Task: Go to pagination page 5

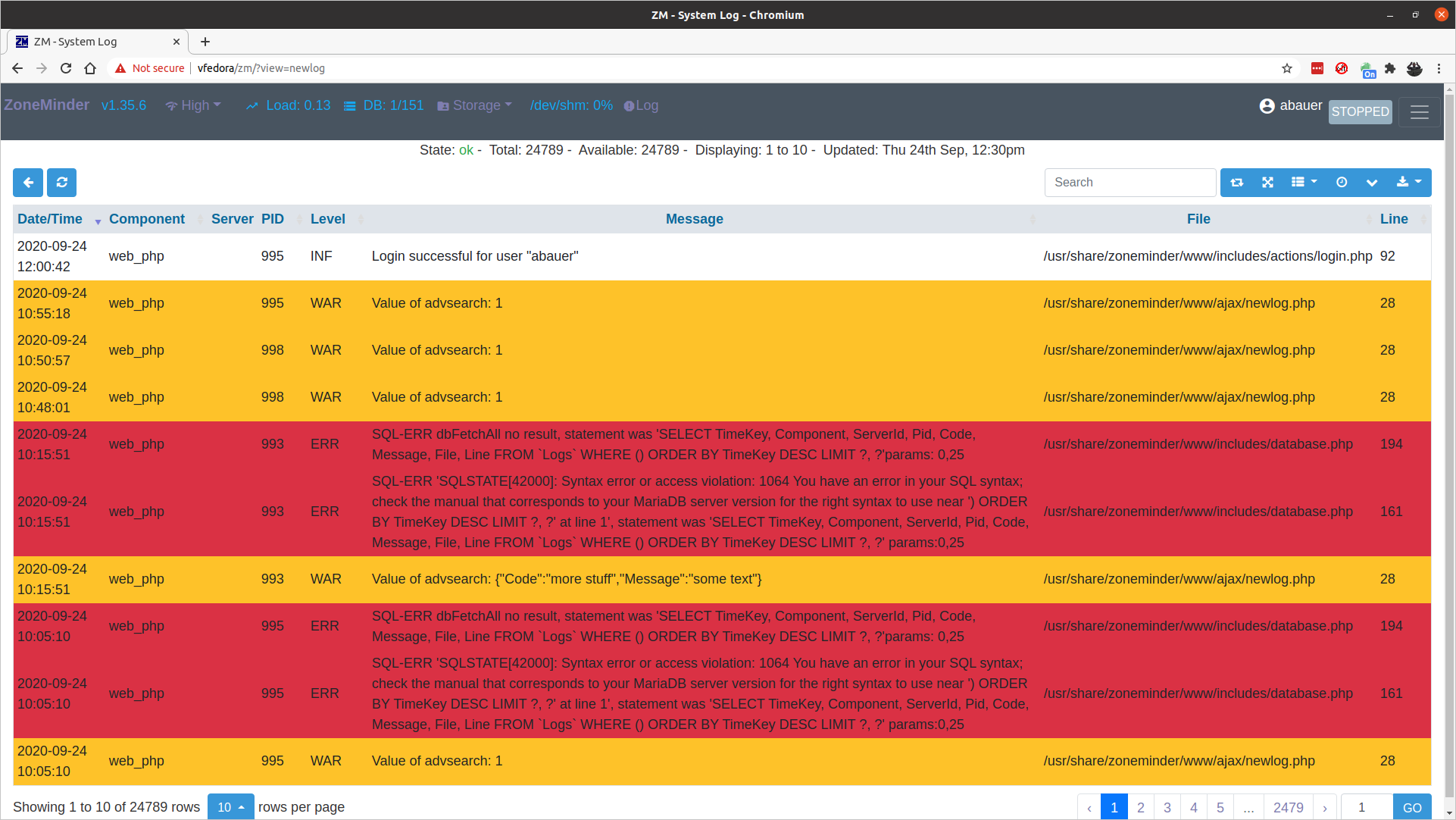Action: click(x=1220, y=808)
